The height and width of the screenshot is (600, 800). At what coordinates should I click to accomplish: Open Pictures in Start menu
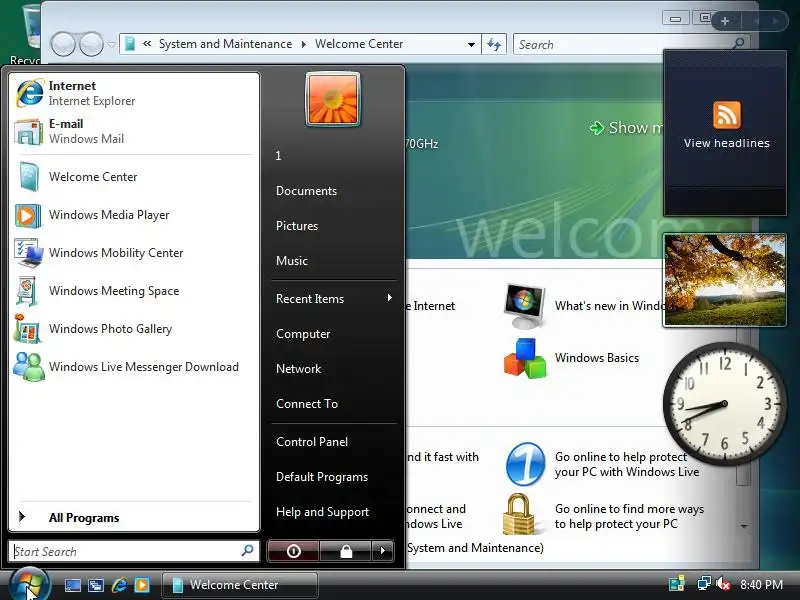tap(297, 226)
